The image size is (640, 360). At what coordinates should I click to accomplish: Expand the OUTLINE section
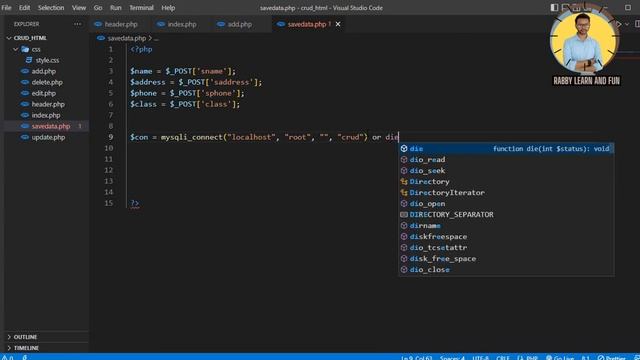(x=25, y=337)
